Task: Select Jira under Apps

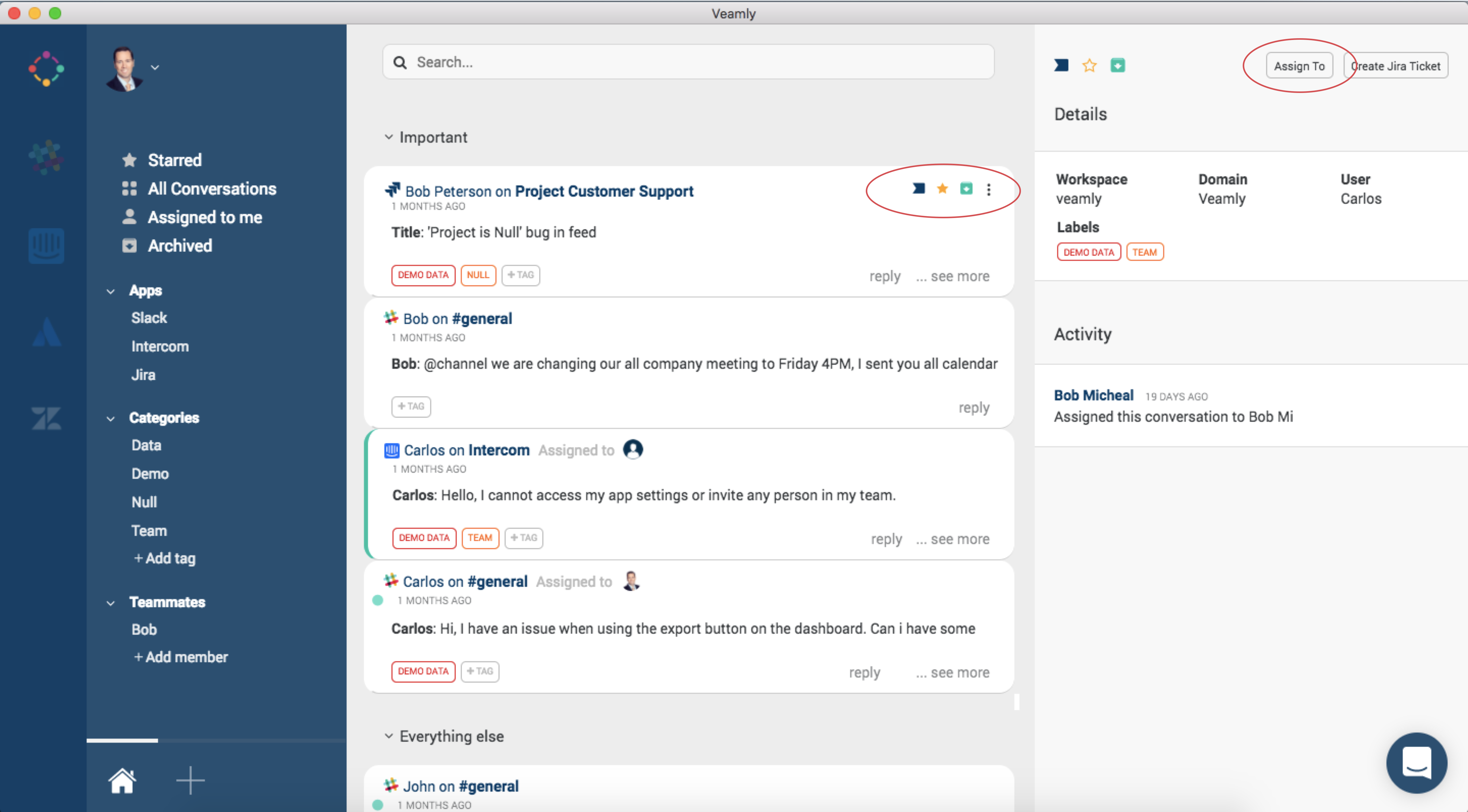Action: click(x=143, y=375)
